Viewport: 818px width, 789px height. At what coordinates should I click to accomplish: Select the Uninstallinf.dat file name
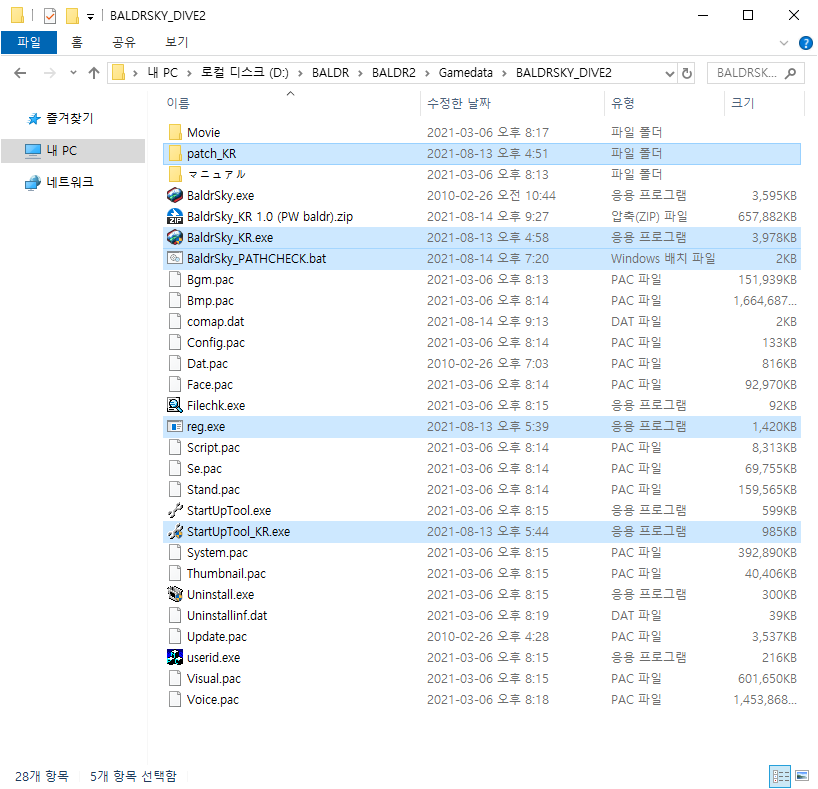click(227, 615)
